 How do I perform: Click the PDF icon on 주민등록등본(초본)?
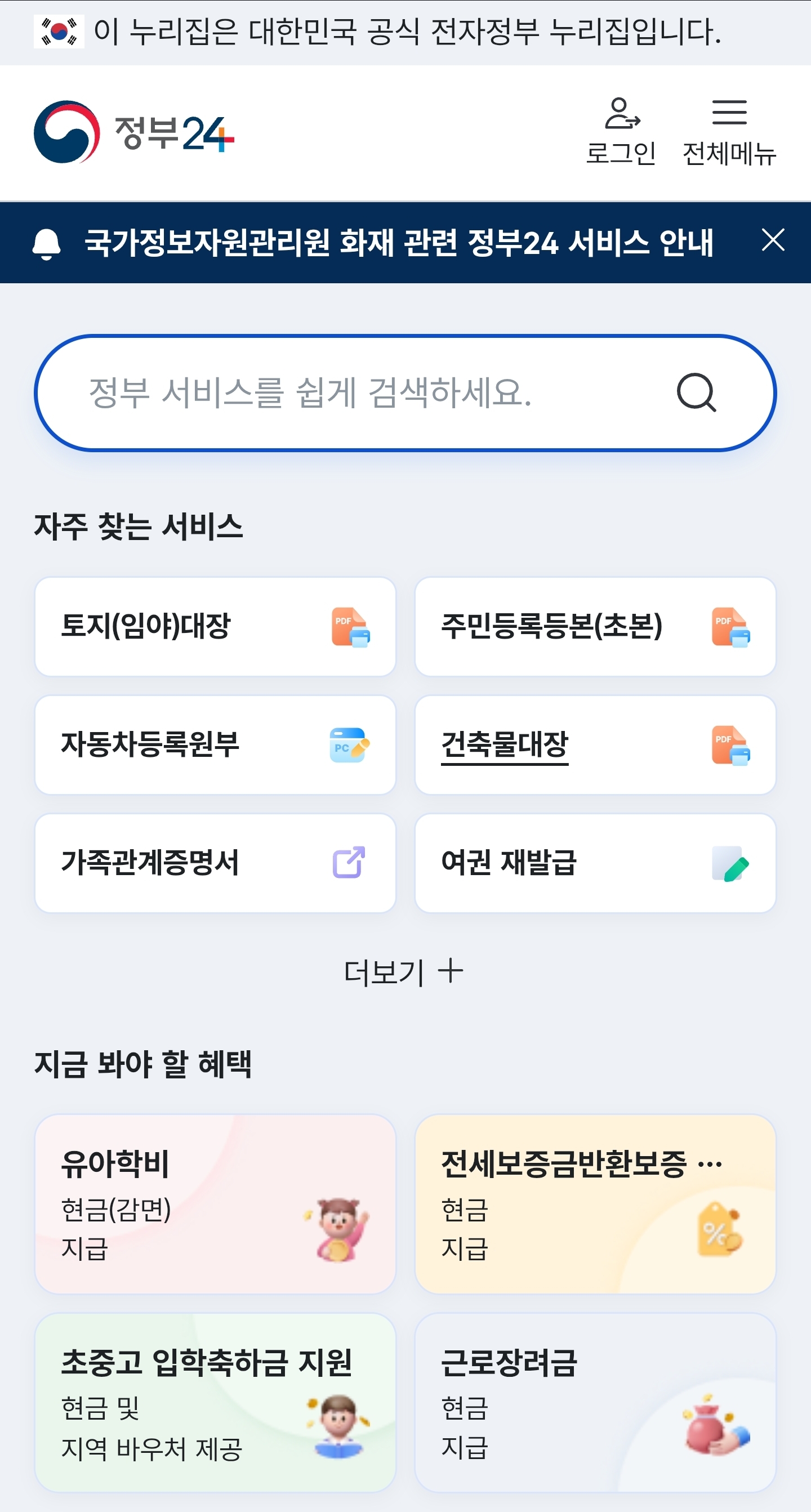pos(730,627)
